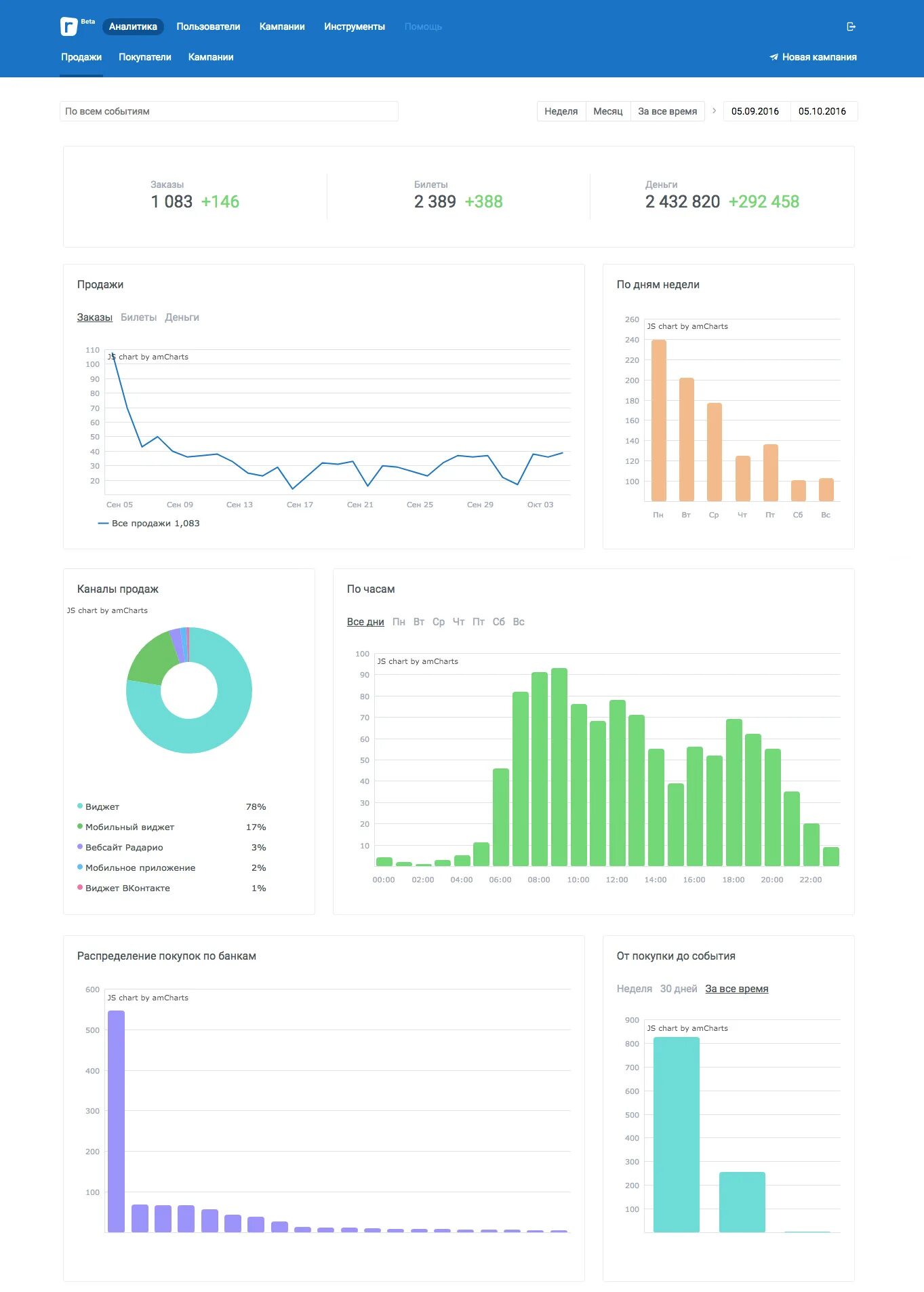Open the По всем событиям dropdown
This screenshot has width=924, height=1292.
coord(229,111)
